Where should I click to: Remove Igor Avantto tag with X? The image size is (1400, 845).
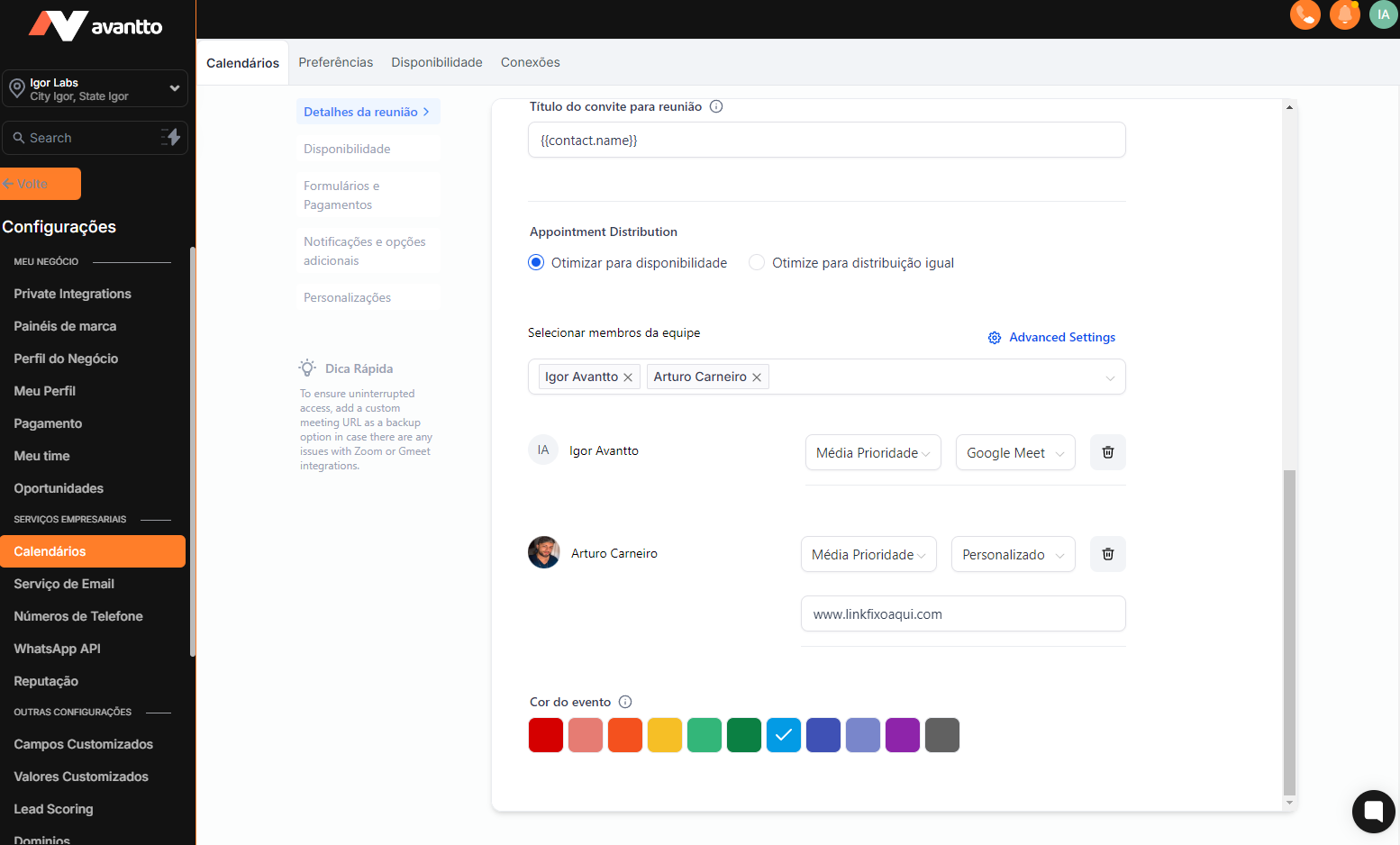pos(628,377)
